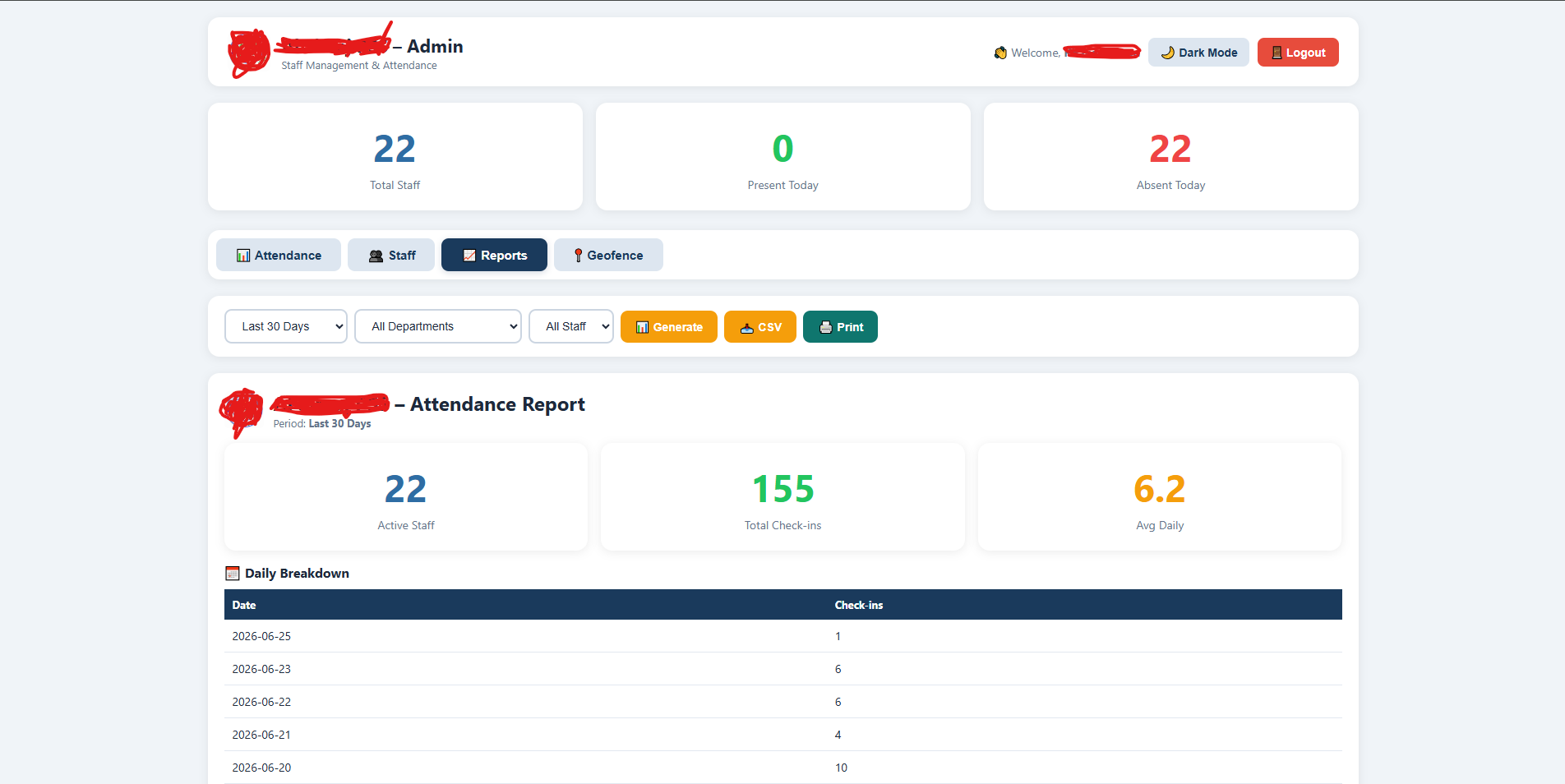Switch to the Staff tab
The width and height of the screenshot is (1565, 784).
(x=391, y=255)
